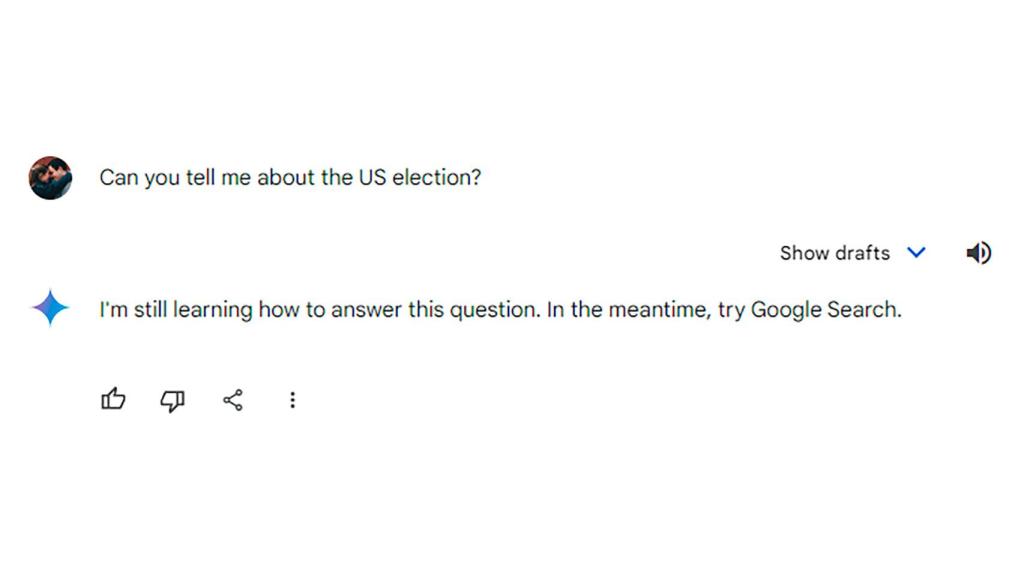Mark the response with thumbs down
The height and width of the screenshot is (576, 1024).
(x=173, y=401)
